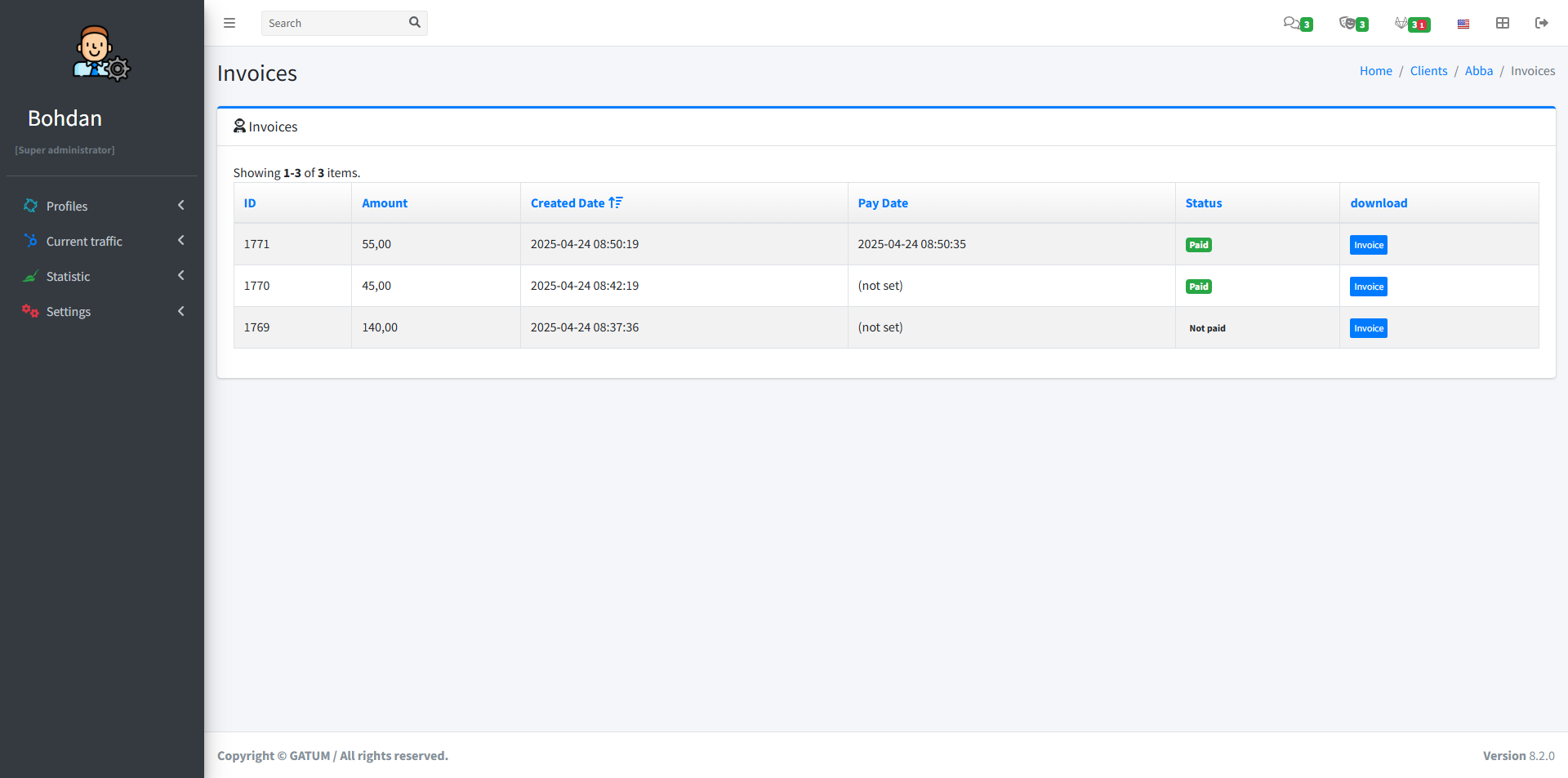This screenshot has height=778, width=1568.
Task: Click the Profiles sidebar icon
Action: tap(30, 206)
